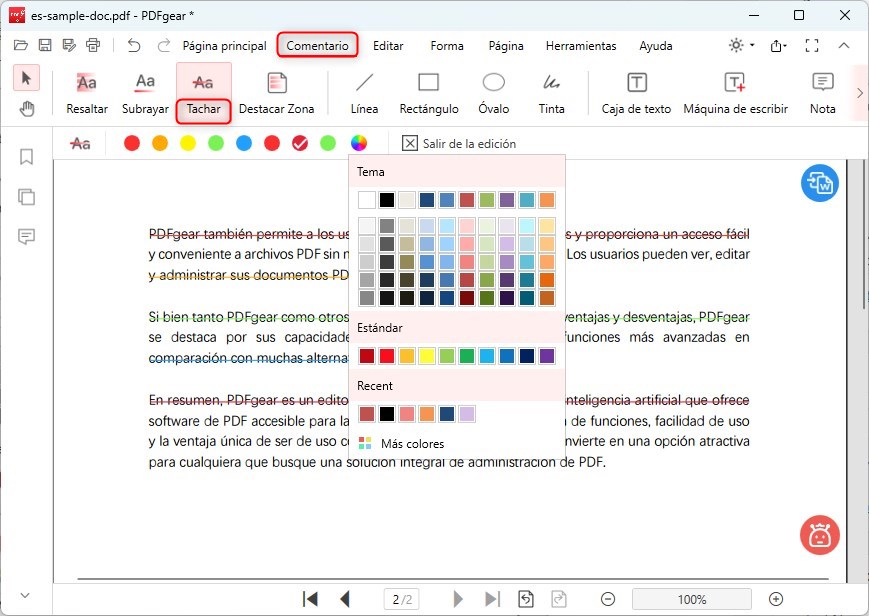This screenshot has width=869, height=616.
Task: Choose the Tachar strikethrough tool
Action: coord(203,93)
